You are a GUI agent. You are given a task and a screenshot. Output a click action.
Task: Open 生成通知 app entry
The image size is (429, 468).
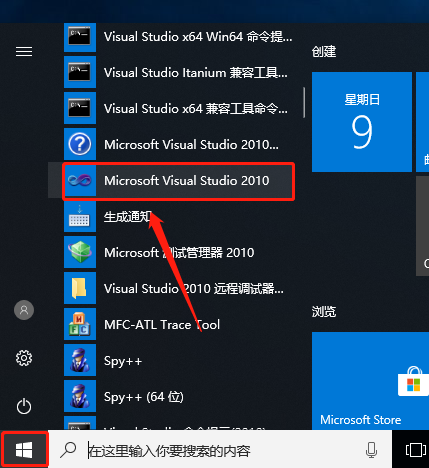[x=179, y=216]
